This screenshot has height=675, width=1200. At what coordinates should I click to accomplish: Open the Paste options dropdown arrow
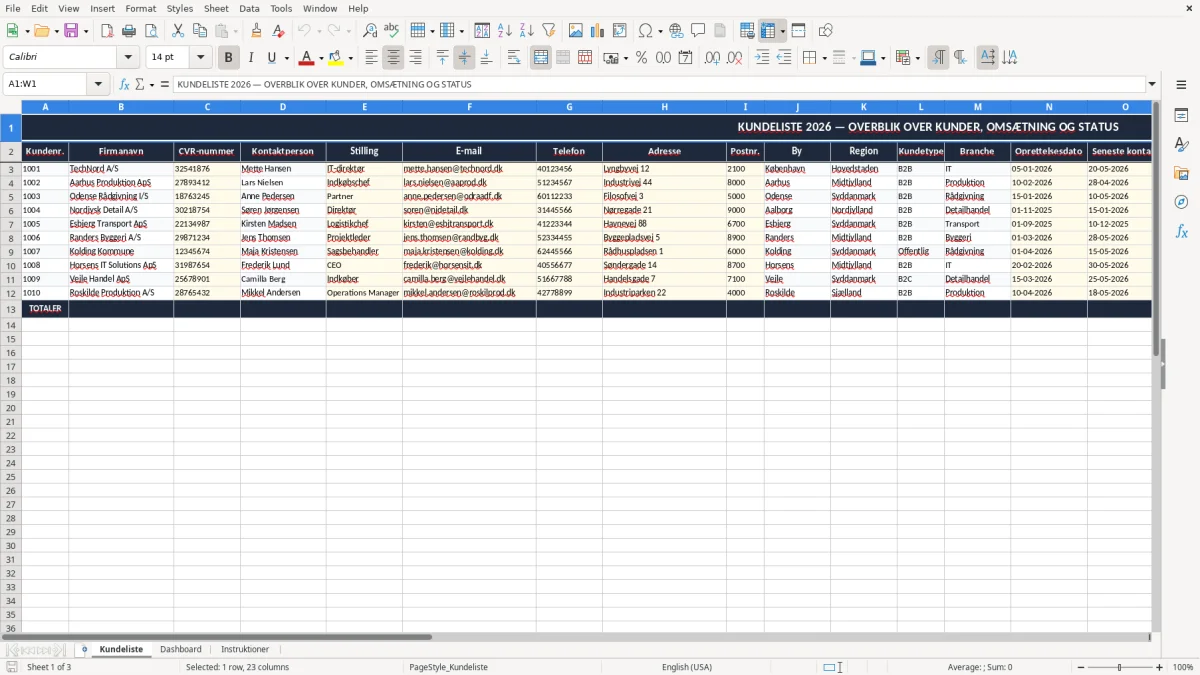pos(236,31)
